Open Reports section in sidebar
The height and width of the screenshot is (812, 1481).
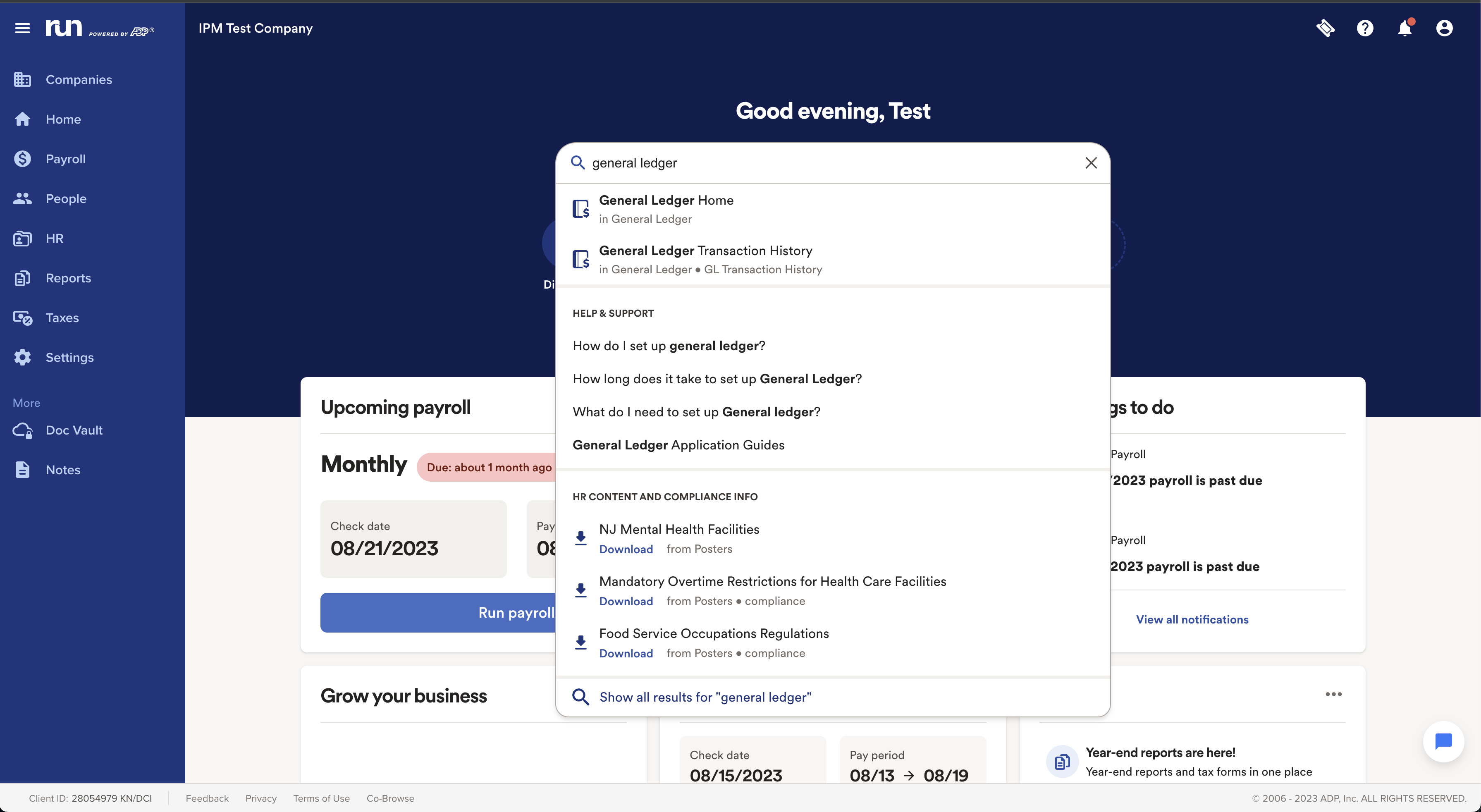[68, 278]
